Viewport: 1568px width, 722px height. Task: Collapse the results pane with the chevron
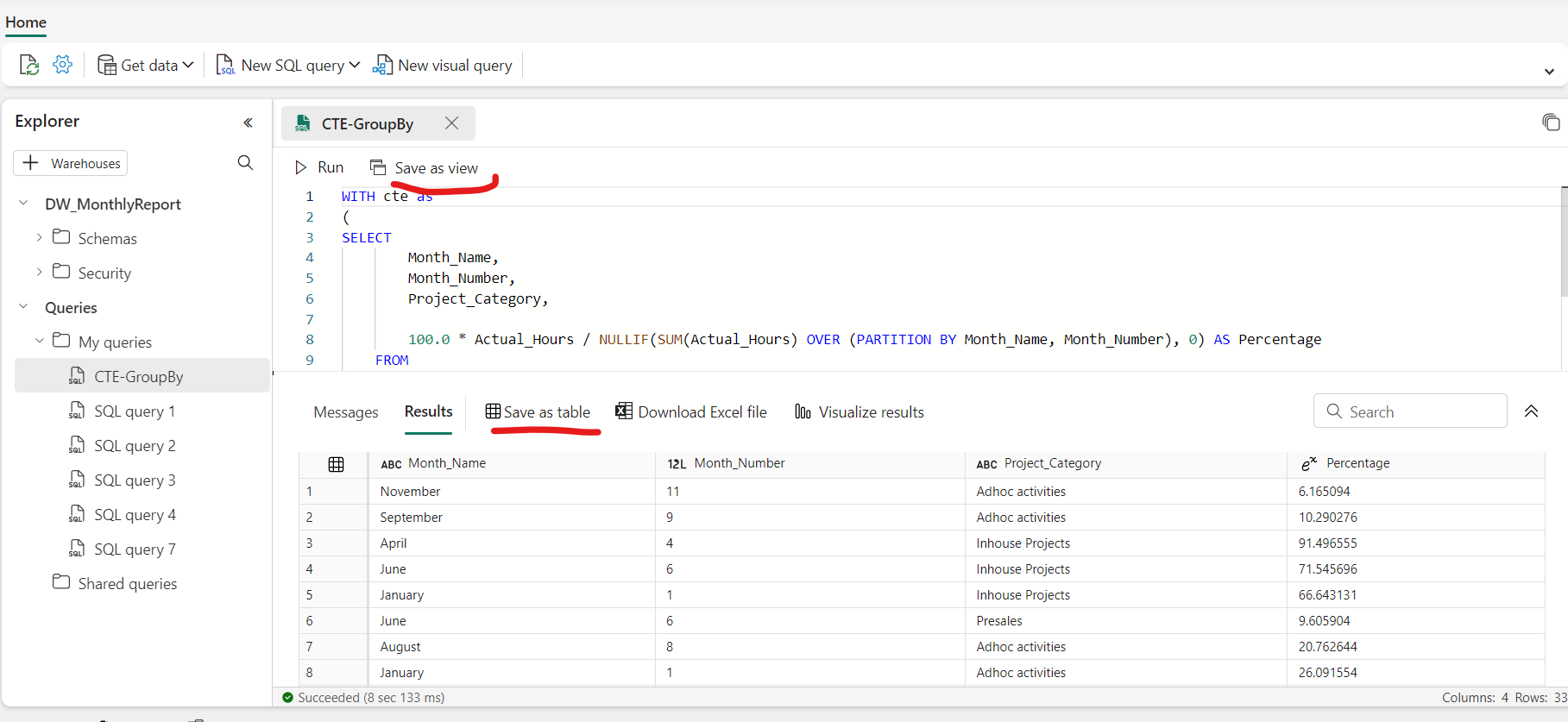1531,411
